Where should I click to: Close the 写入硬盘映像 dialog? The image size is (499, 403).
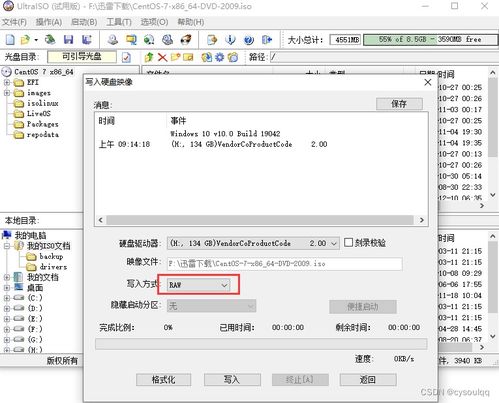pos(428,82)
